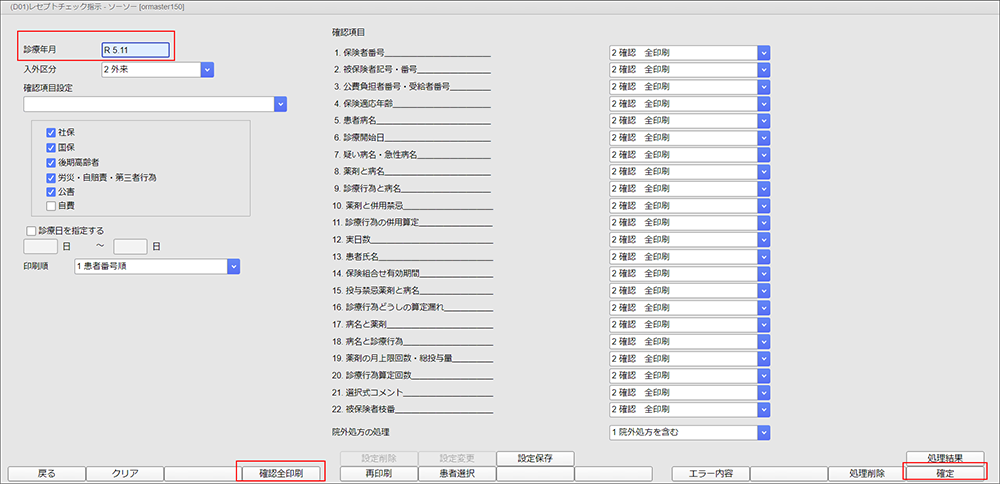
Task: Expand the 確認項目設定 combo box
Action: pyautogui.click(x=281, y=104)
